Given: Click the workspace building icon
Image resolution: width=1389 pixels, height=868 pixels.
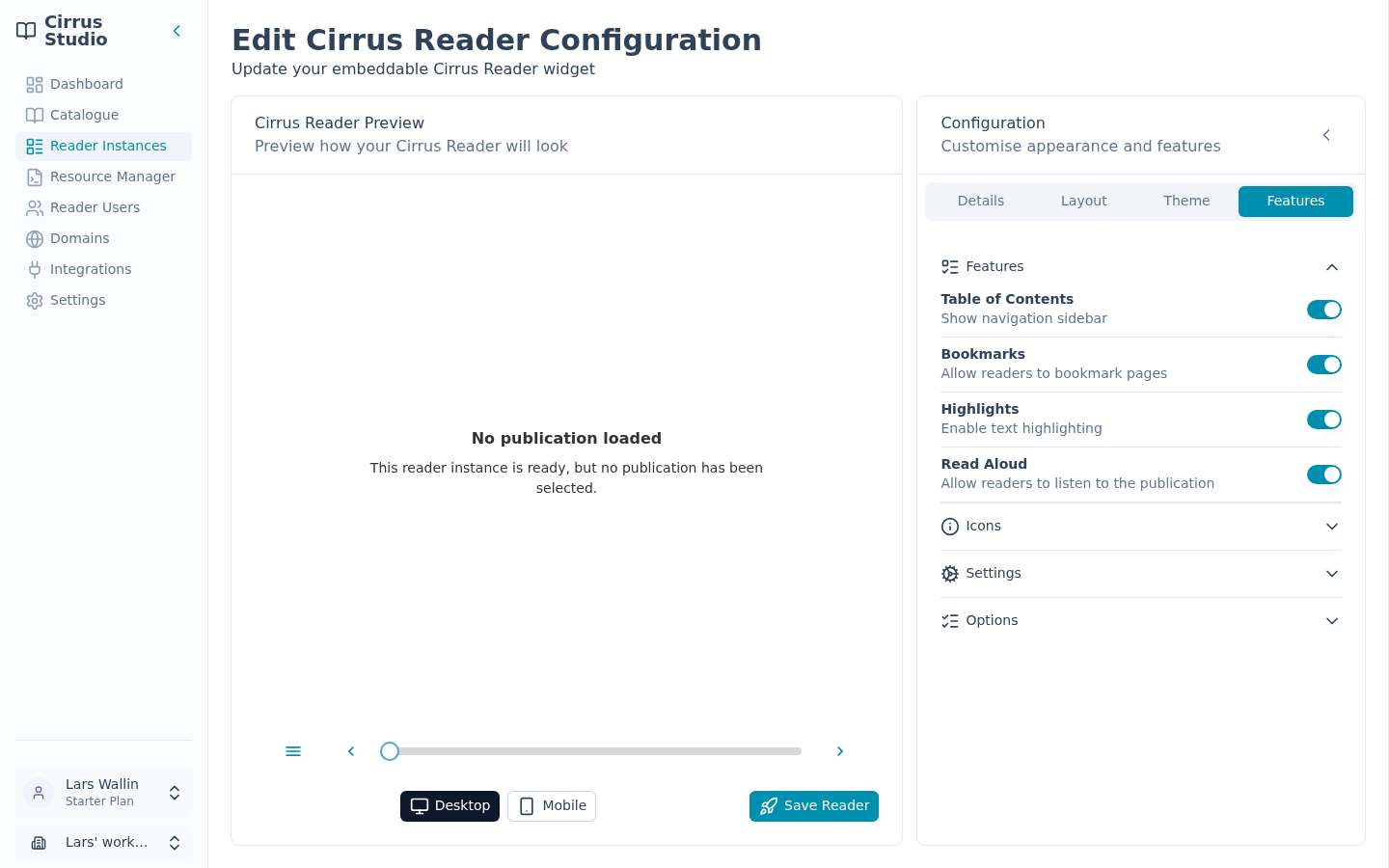Looking at the screenshot, I should click(39, 843).
